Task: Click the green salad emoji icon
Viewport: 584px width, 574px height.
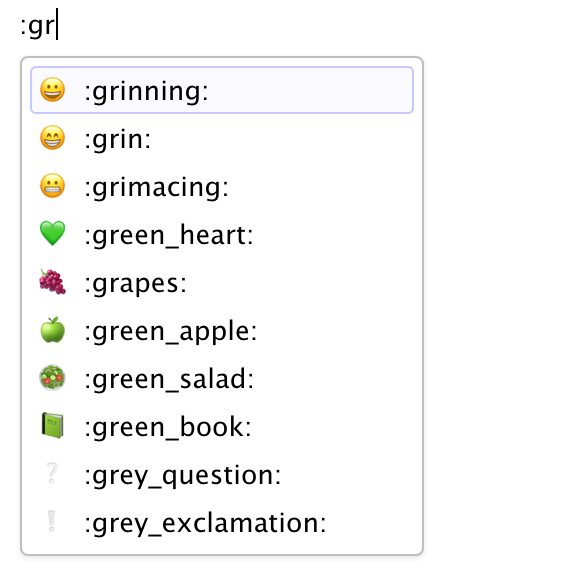Action: [x=53, y=378]
